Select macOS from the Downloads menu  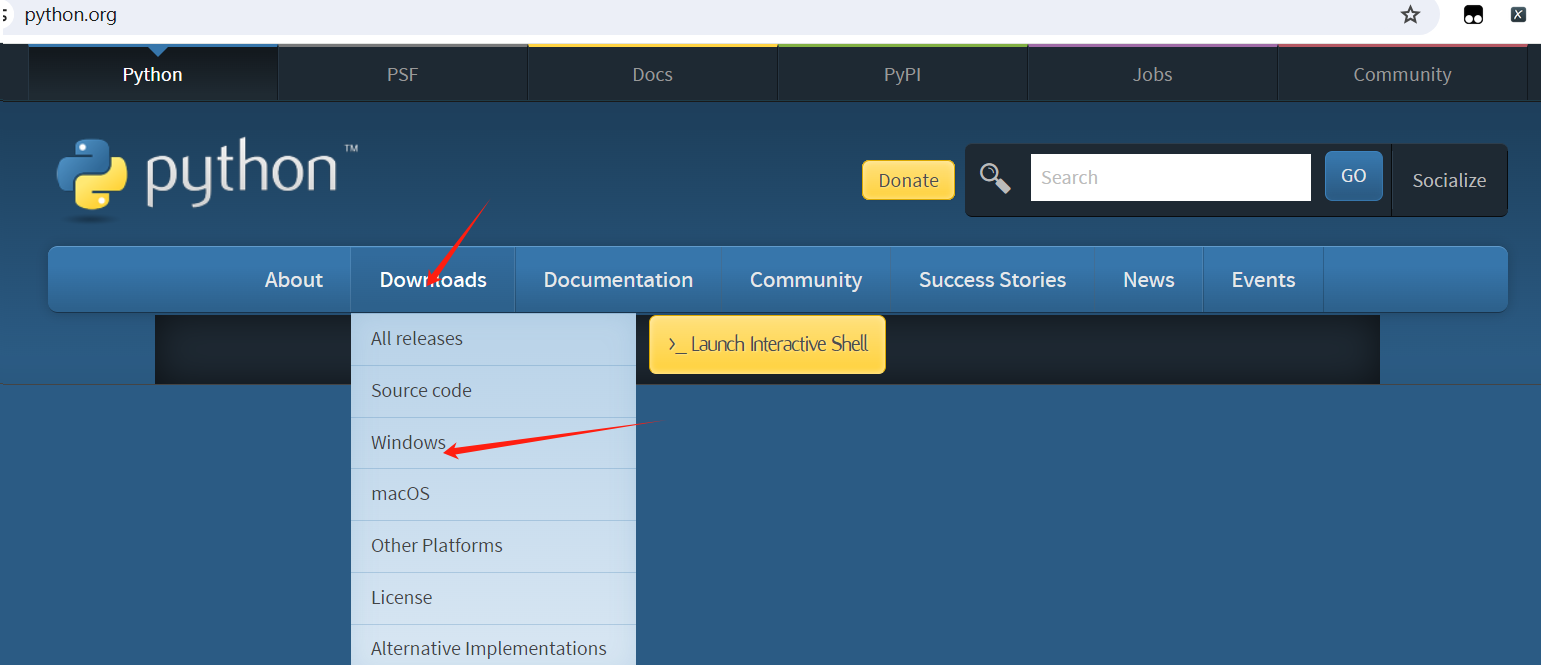tap(400, 494)
